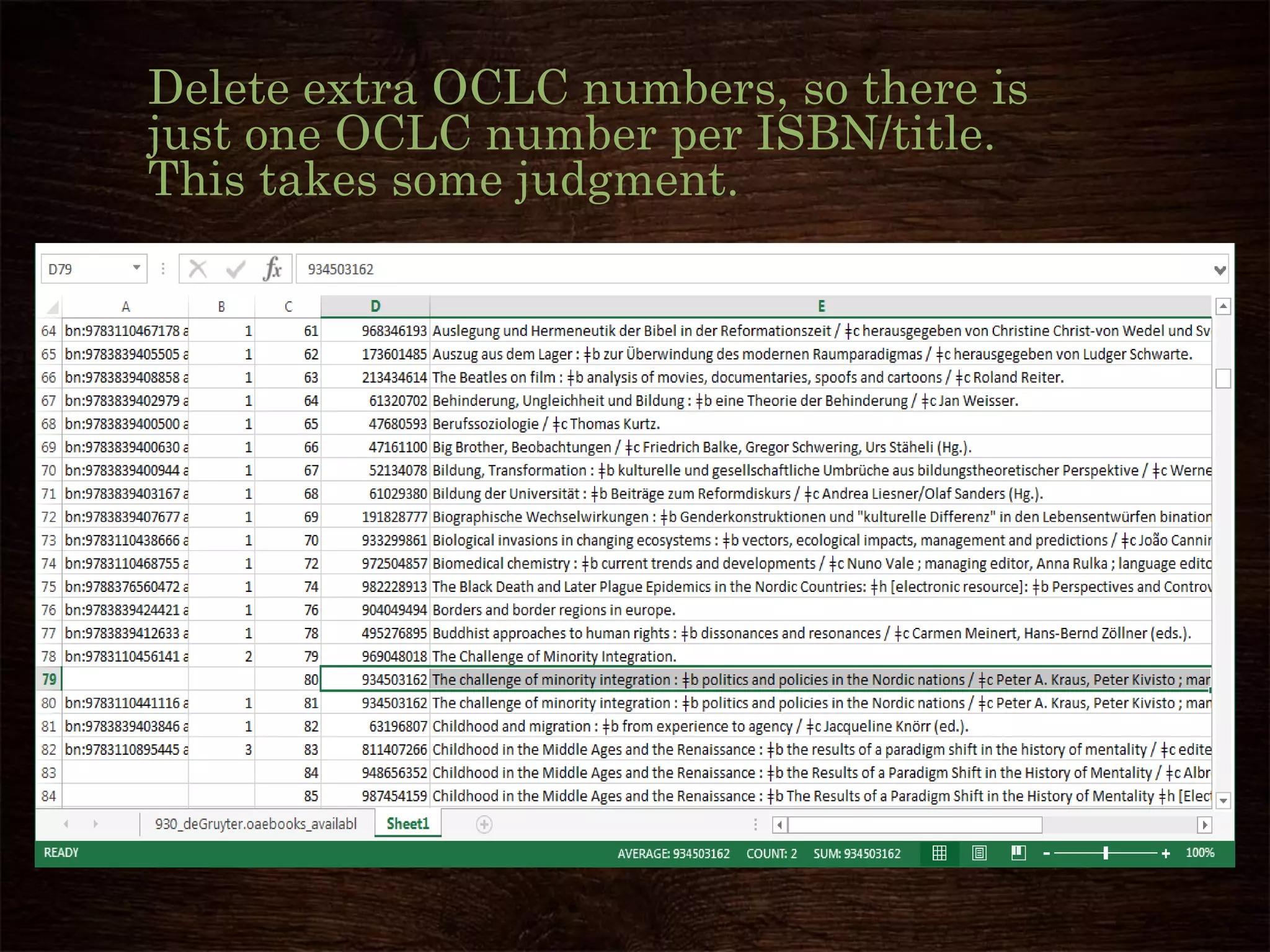Select cell bn:9783110456141
The height and width of the screenshot is (952, 1270).
point(126,656)
